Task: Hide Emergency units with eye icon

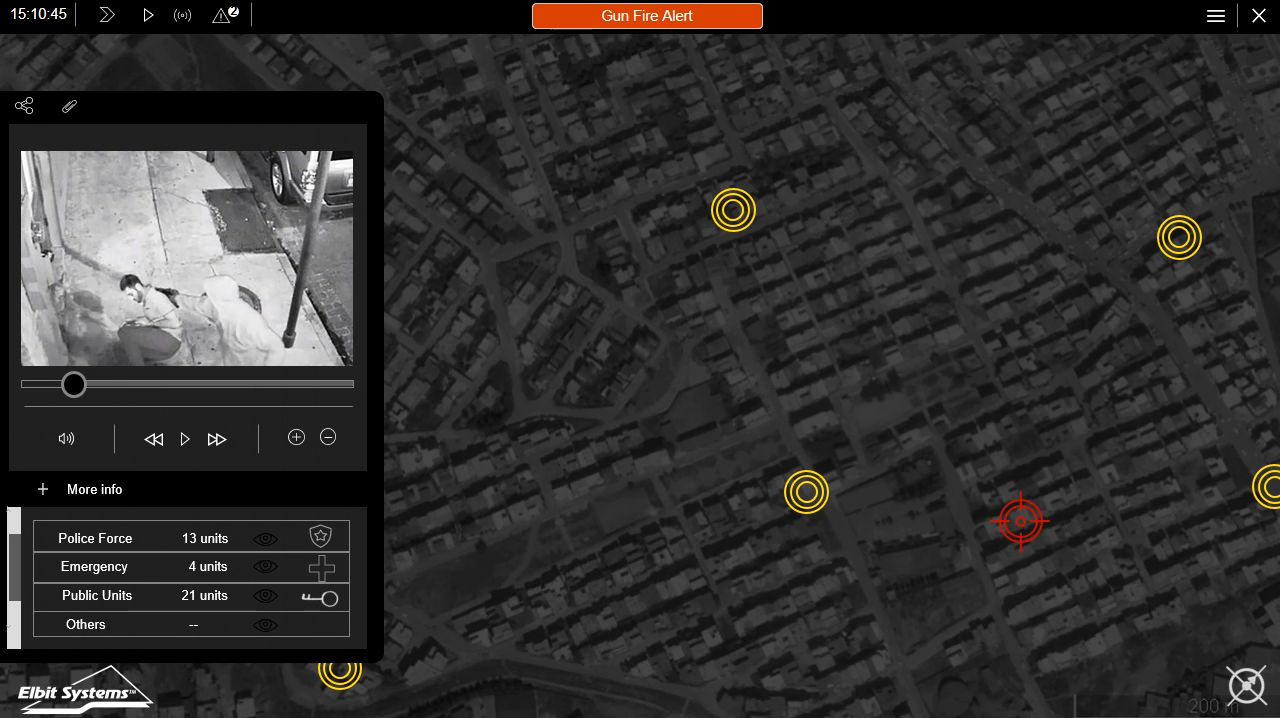Action: (x=265, y=566)
